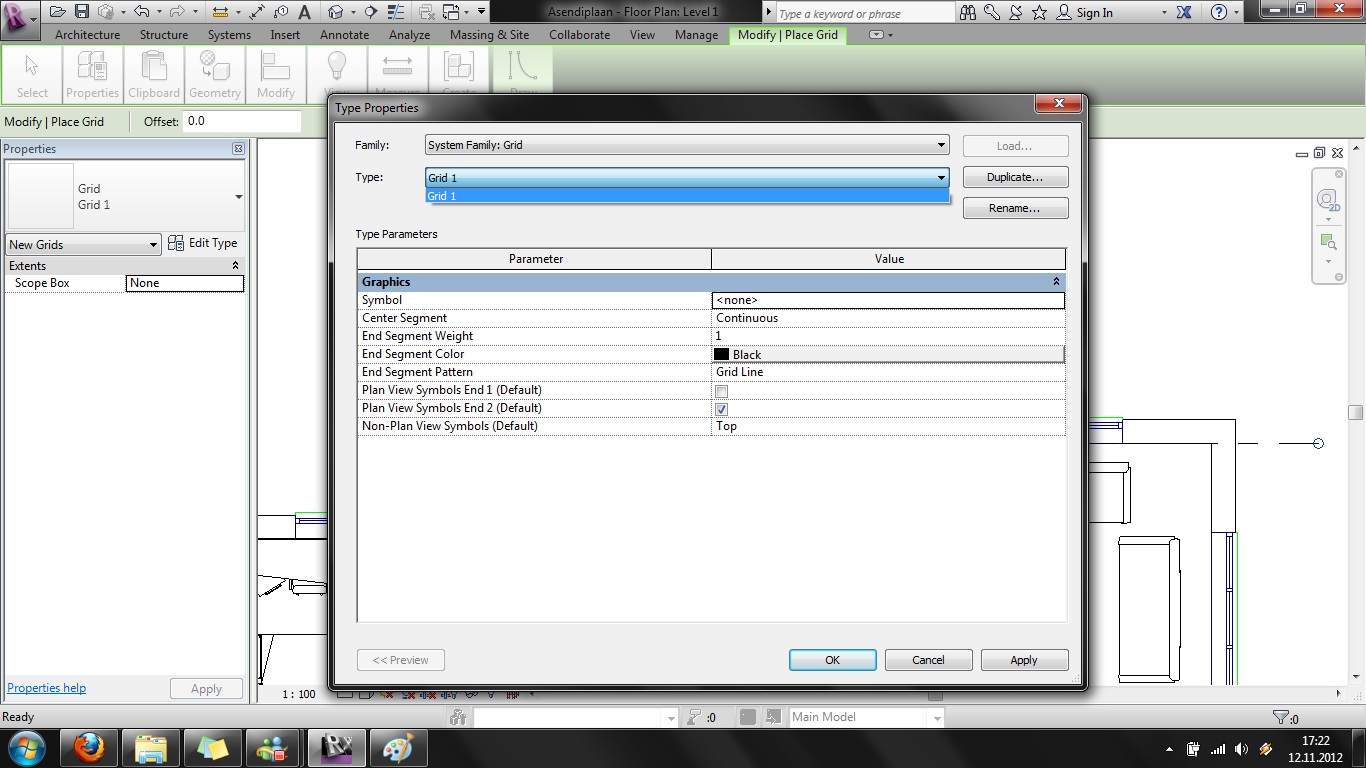
Task: Click the binoculars search icon
Action: 968,12
